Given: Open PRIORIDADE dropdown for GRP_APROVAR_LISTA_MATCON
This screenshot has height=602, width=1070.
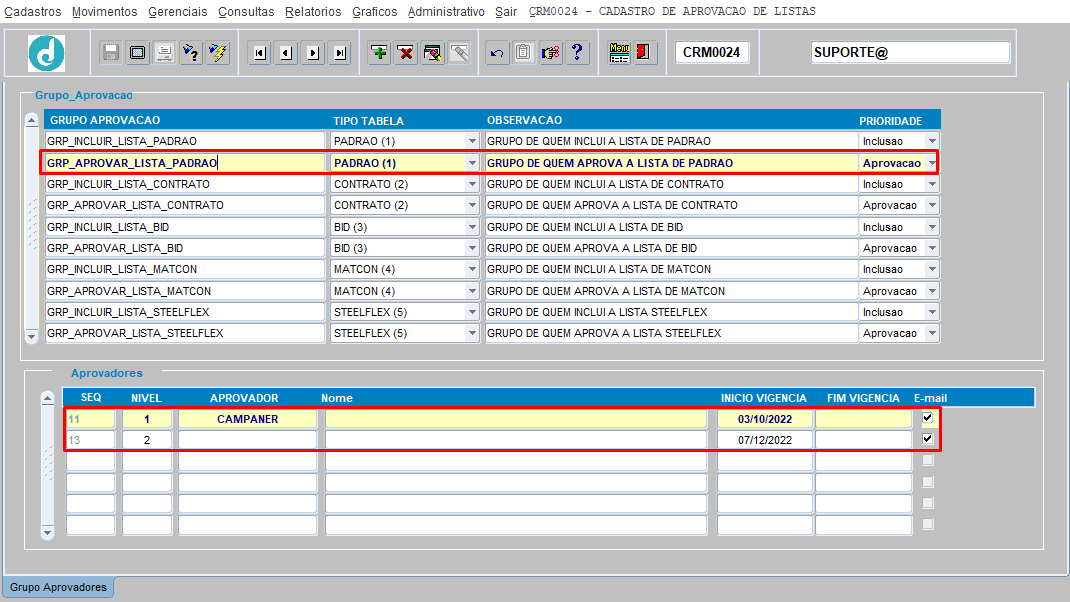Looking at the screenshot, I should pyautogui.click(x=932, y=291).
